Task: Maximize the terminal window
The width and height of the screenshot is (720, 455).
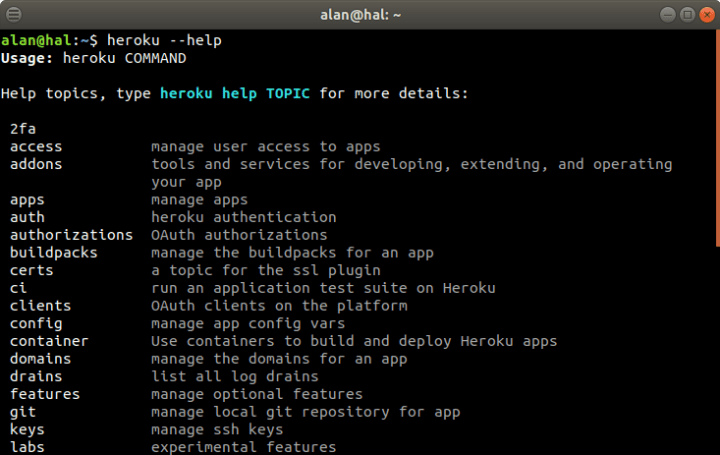Action: 687,15
